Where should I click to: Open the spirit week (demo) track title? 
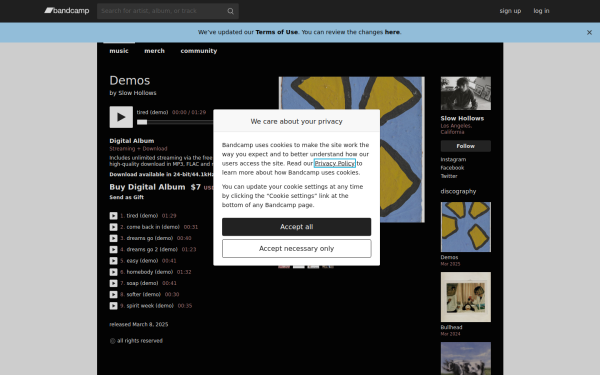click(x=150, y=306)
